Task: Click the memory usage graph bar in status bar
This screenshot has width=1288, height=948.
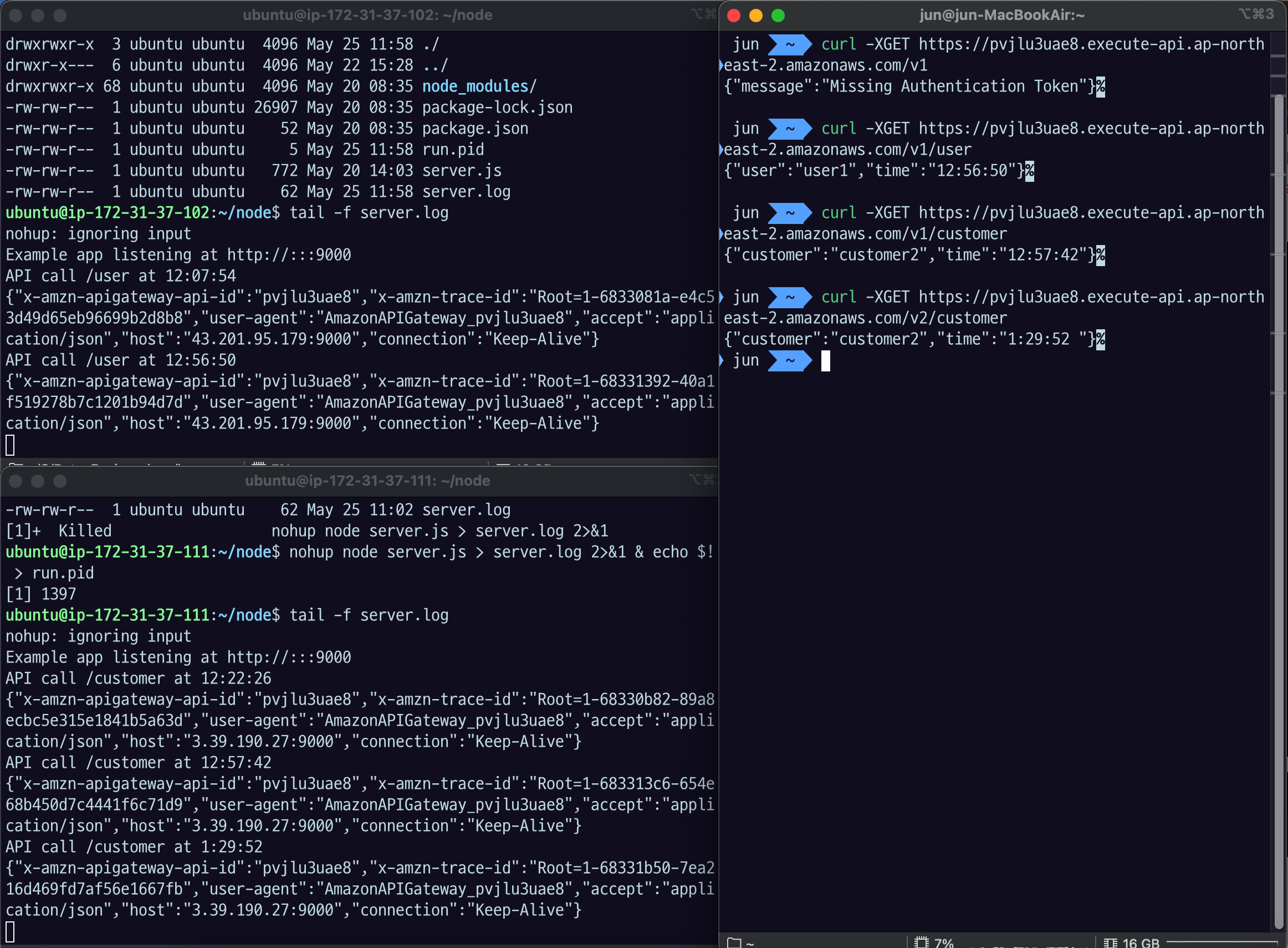Action: pyautogui.click(x=1222, y=942)
